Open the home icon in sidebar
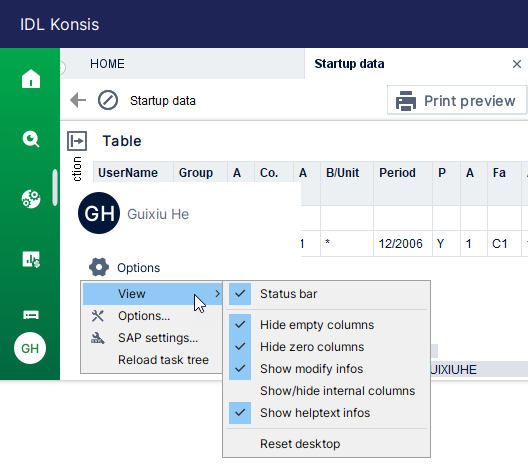The image size is (528, 468). pos(31,79)
